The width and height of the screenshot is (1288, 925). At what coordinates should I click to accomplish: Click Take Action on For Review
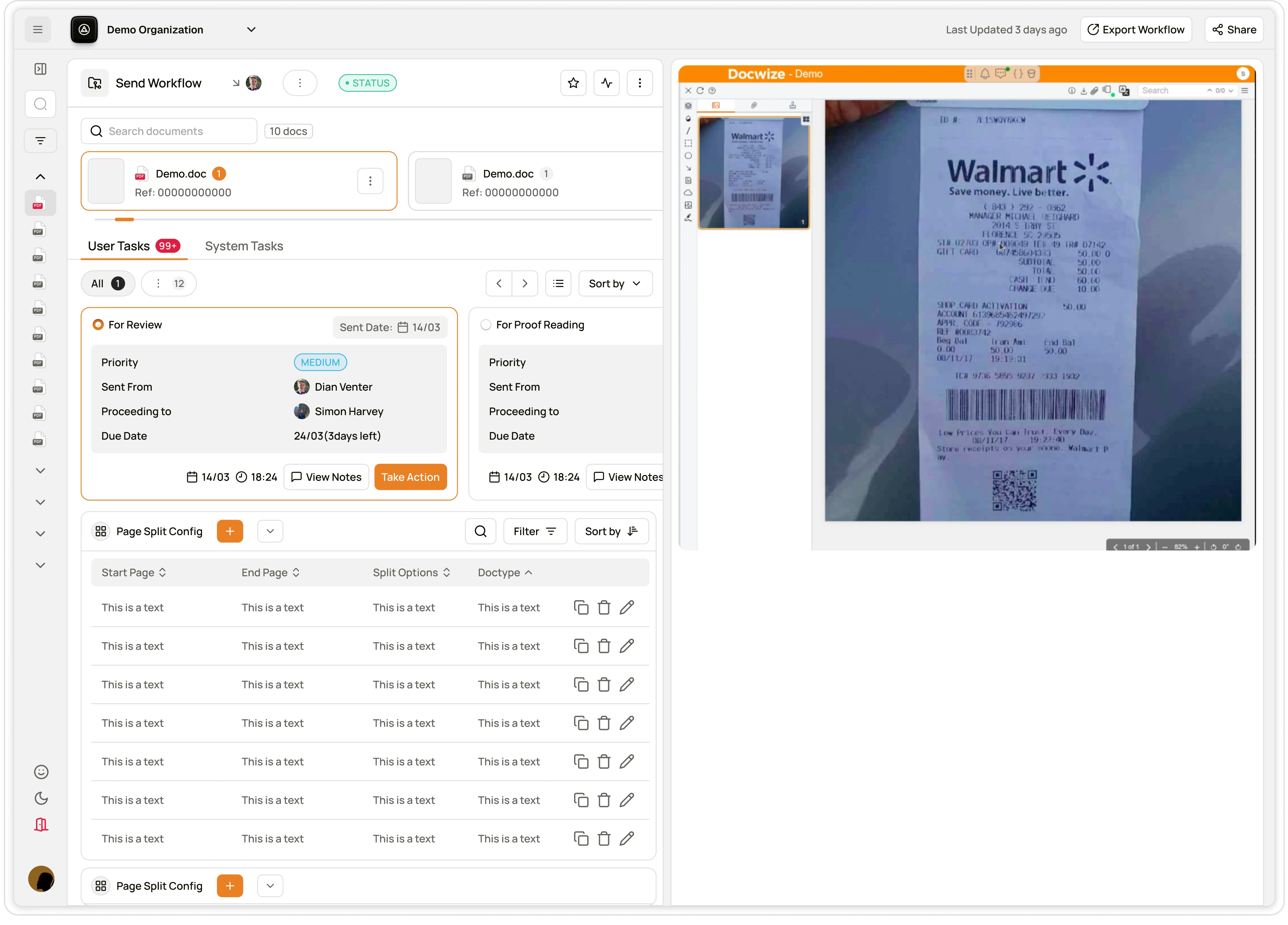point(410,477)
